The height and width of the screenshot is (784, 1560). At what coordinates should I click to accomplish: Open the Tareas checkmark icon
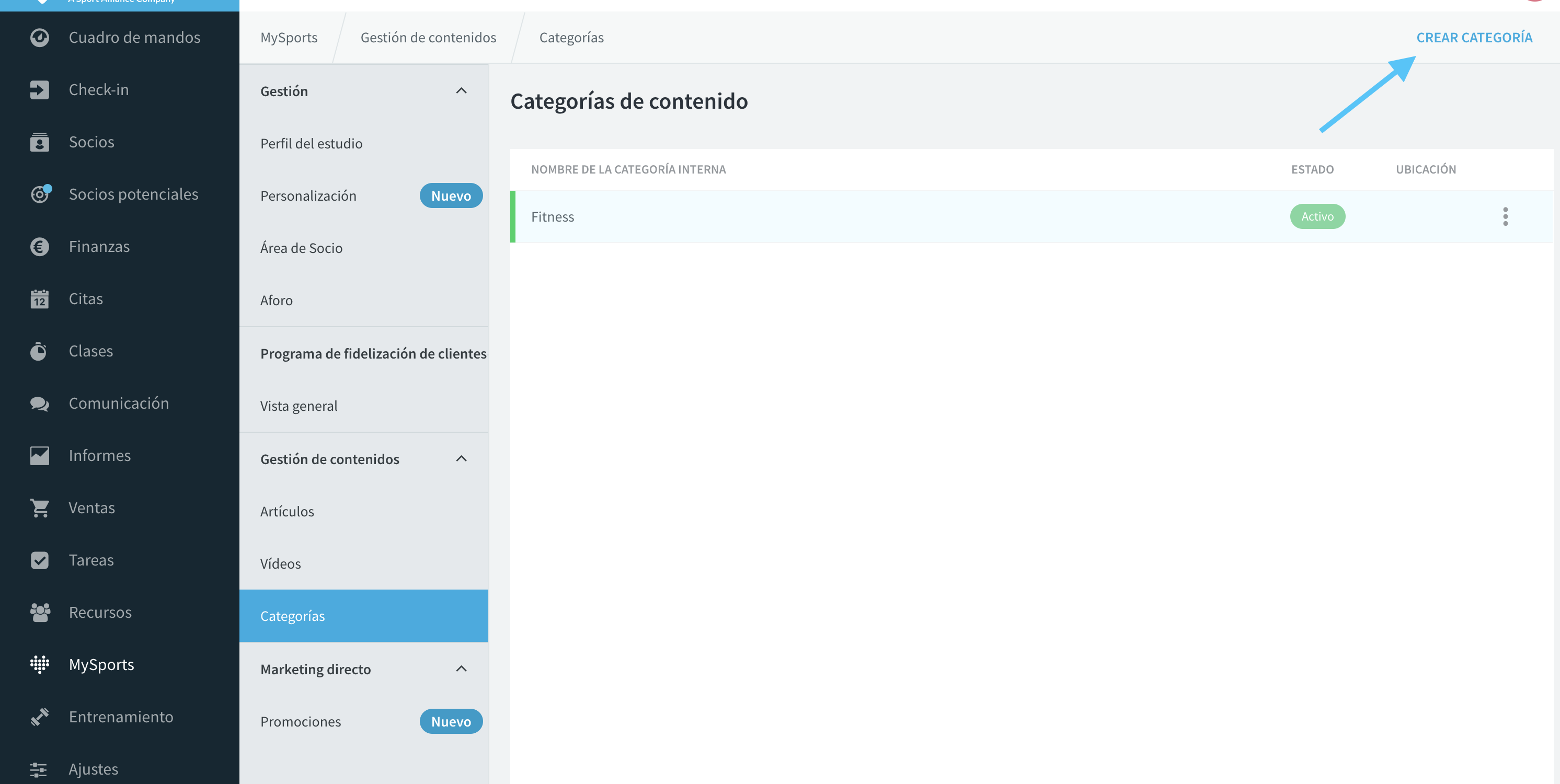pos(39,561)
